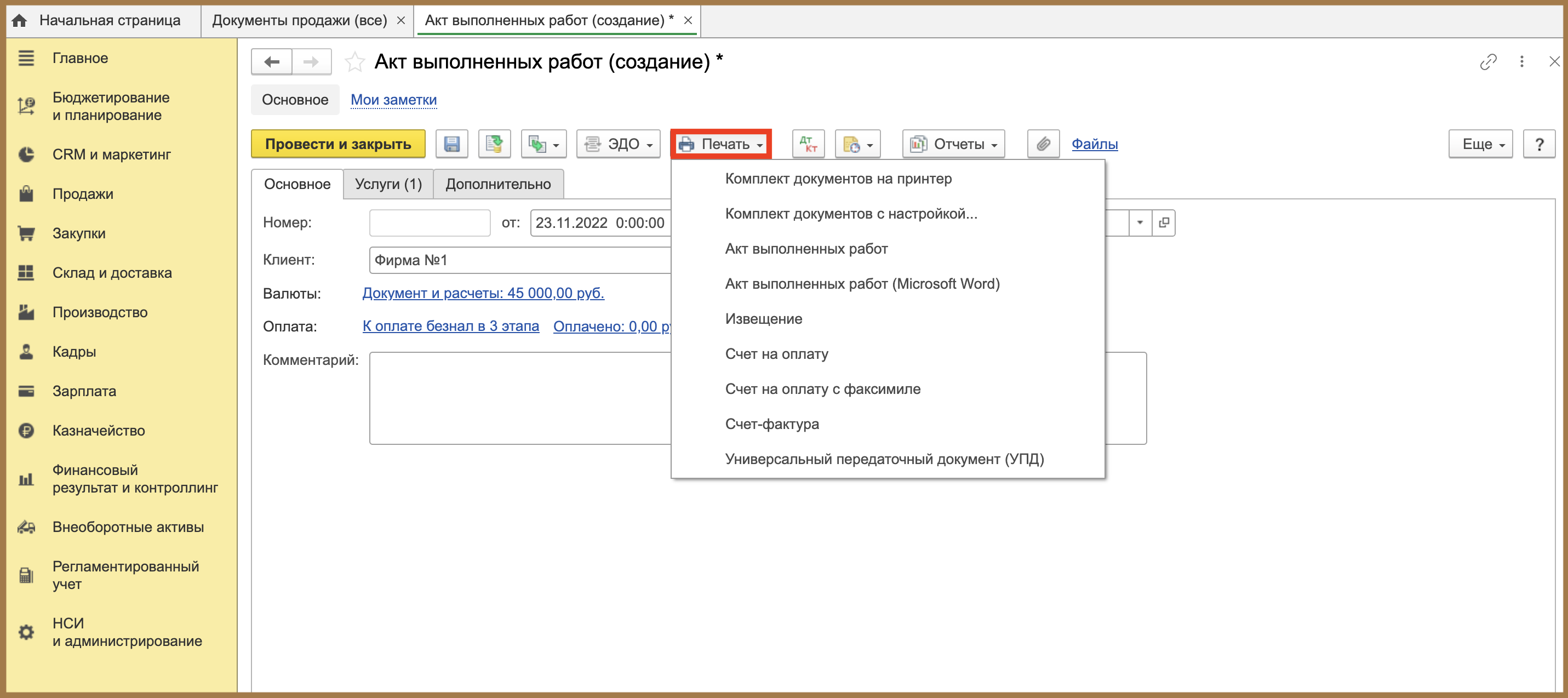Open Оплачено: 0,00 link
This screenshot has width=1568, height=698.
pos(611,327)
